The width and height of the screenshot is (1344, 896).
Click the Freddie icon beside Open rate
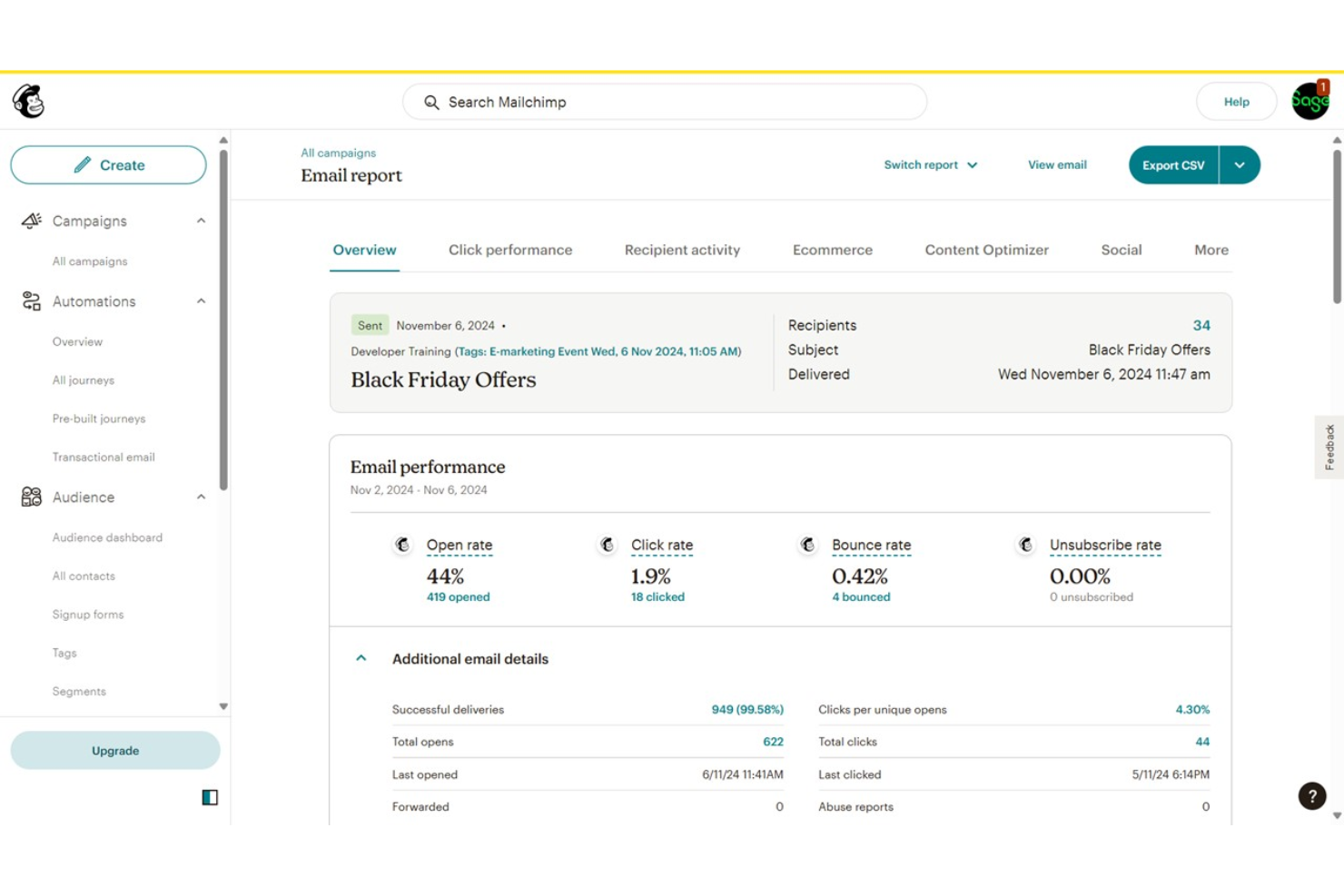402,545
